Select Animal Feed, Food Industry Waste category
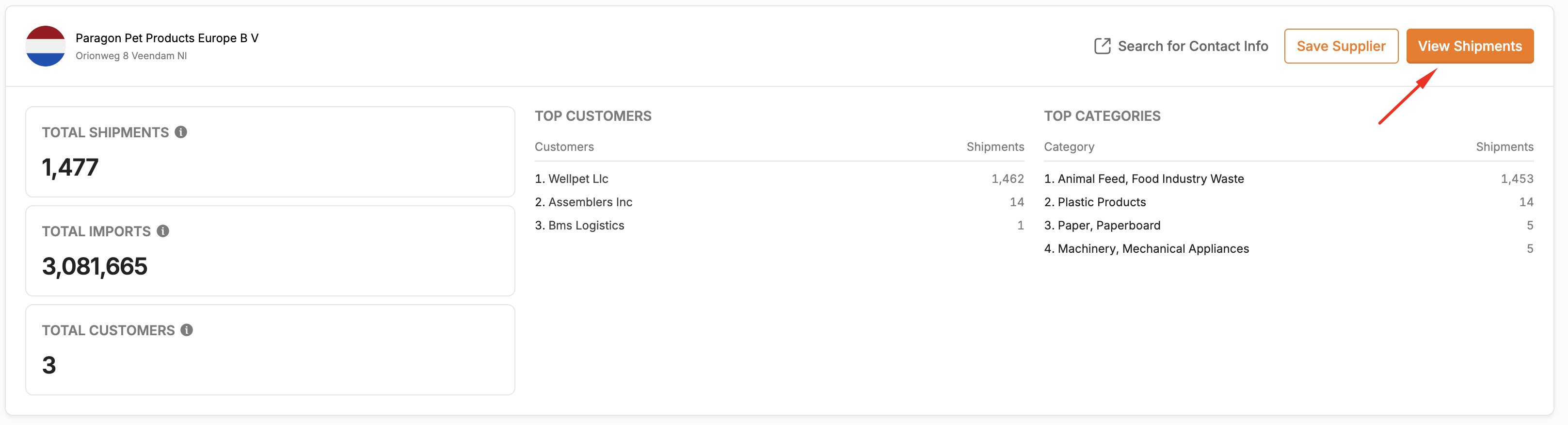 [x=1150, y=179]
